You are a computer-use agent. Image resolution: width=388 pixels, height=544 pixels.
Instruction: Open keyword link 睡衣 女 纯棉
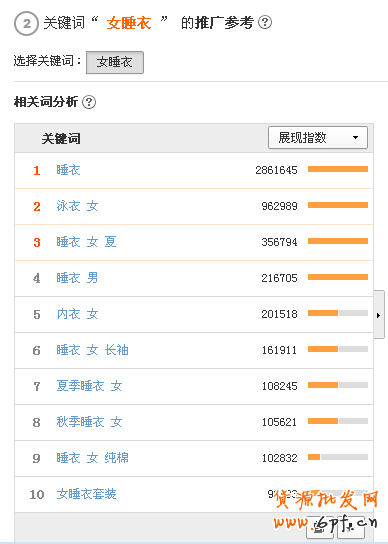[x=92, y=458]
